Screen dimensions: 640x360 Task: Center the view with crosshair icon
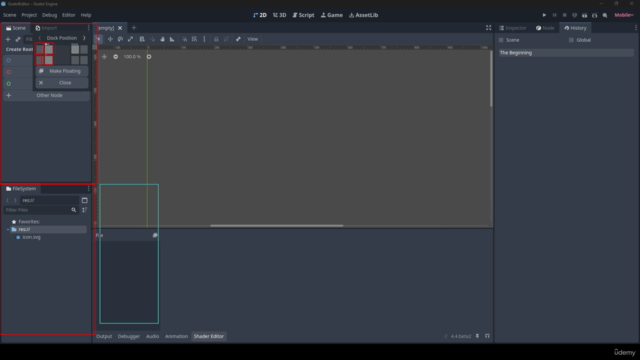tap(104, 57)
